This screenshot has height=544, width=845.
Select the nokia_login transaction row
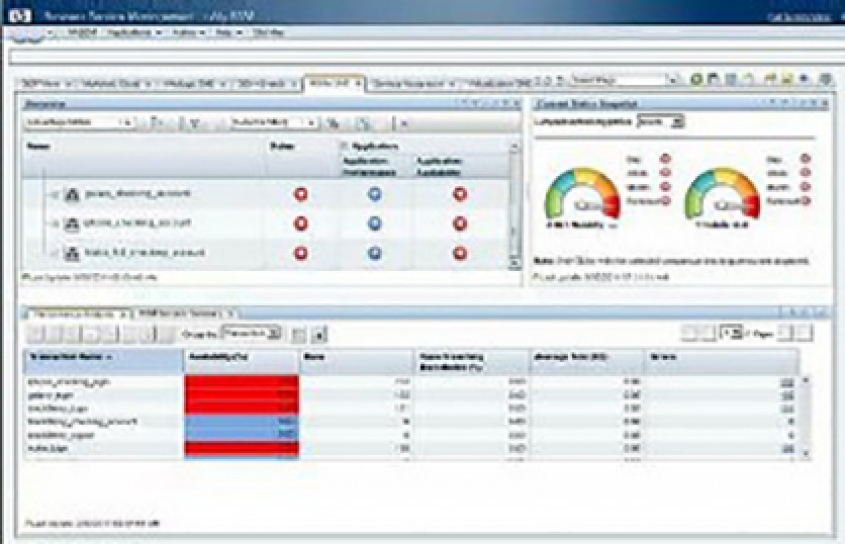click(412, 449)
